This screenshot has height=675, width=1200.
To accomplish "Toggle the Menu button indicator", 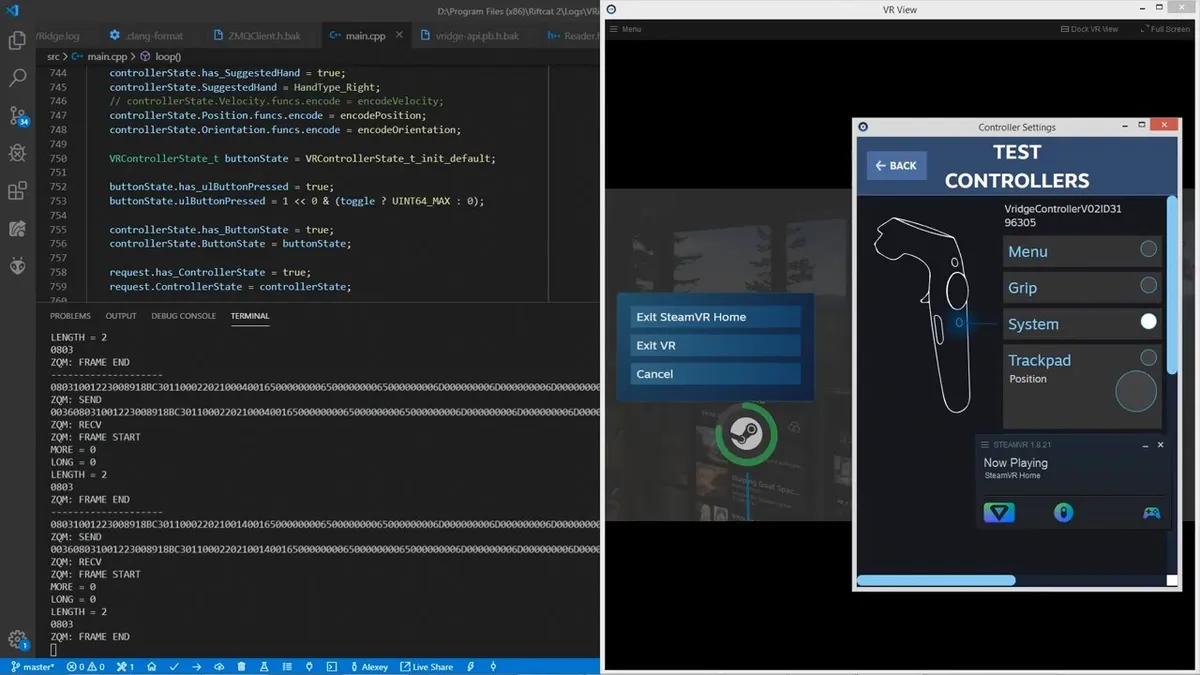I will 1148,249.
